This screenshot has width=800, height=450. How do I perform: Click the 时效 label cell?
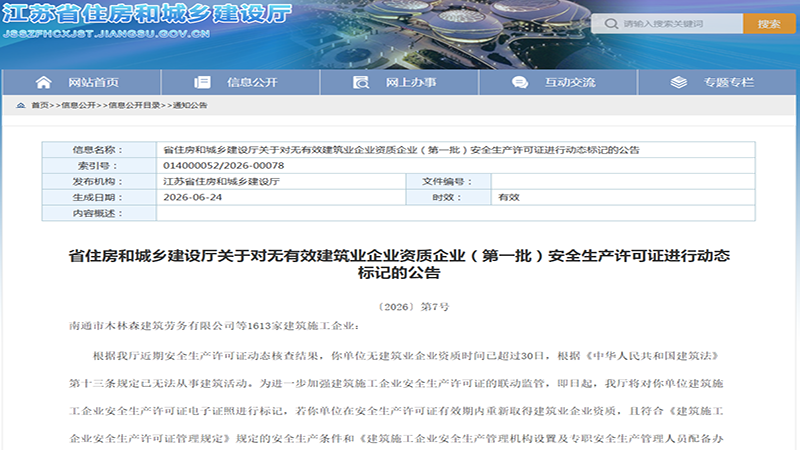(448, 197)
